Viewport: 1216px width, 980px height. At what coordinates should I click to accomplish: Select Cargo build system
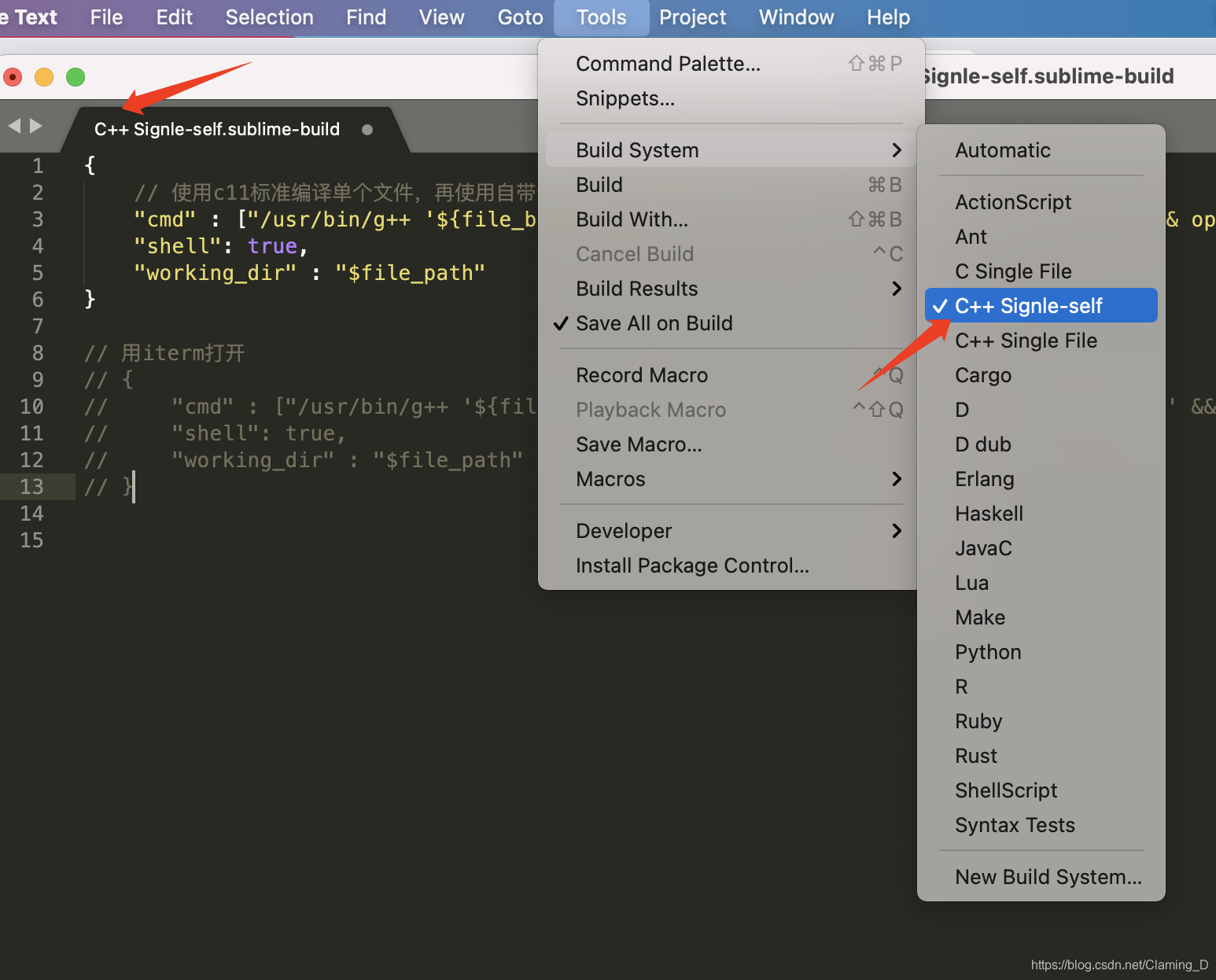(1041, 375)
